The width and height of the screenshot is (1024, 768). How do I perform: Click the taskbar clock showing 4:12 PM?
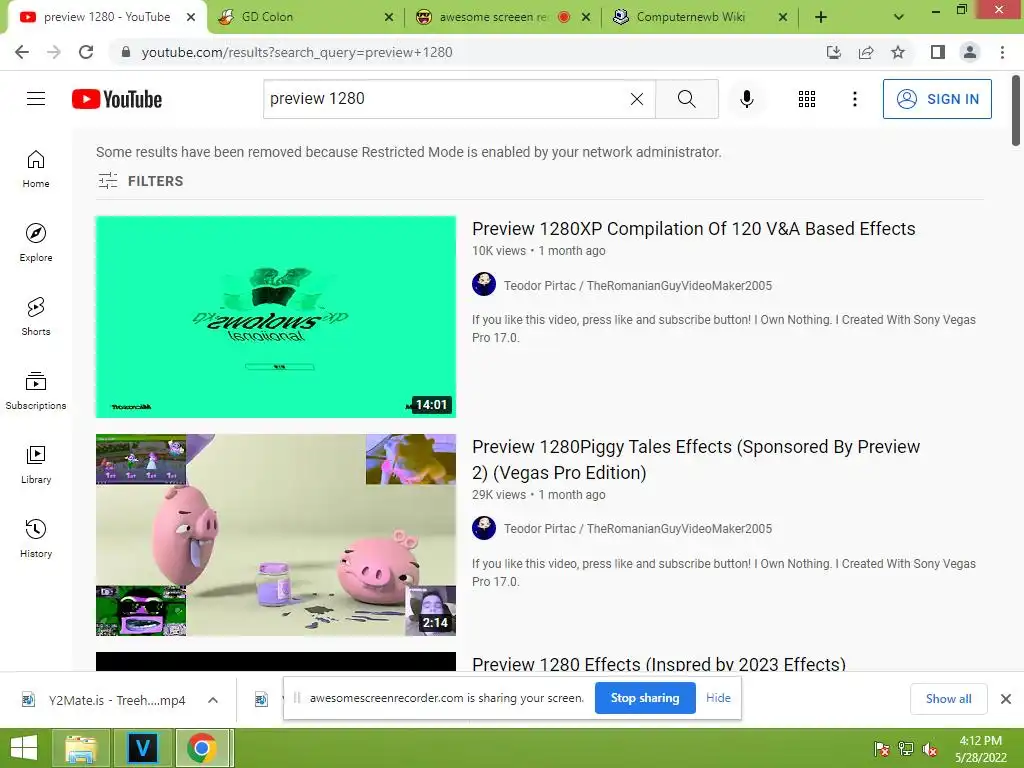click(980, 749)
